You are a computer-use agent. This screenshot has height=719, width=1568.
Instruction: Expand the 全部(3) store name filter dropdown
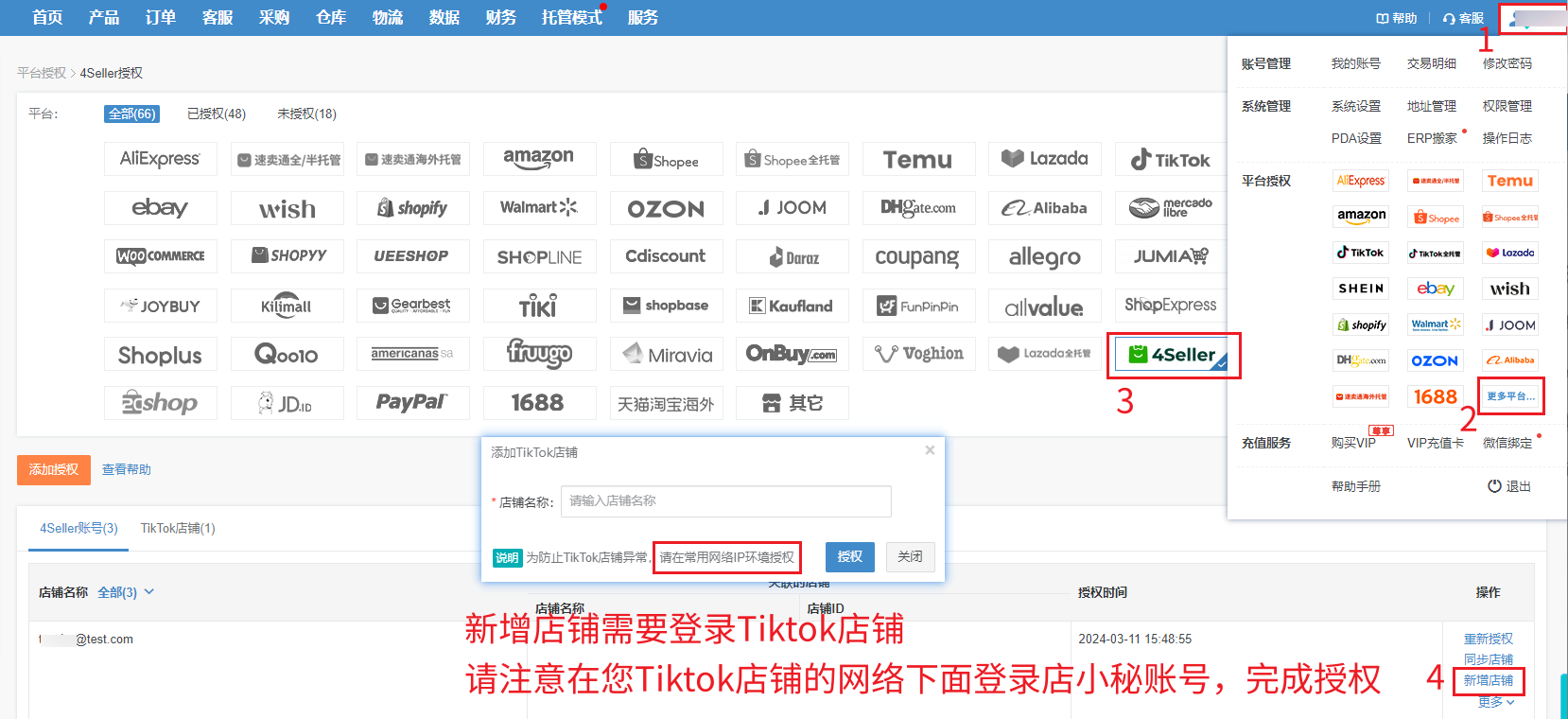tap(126, 592)
